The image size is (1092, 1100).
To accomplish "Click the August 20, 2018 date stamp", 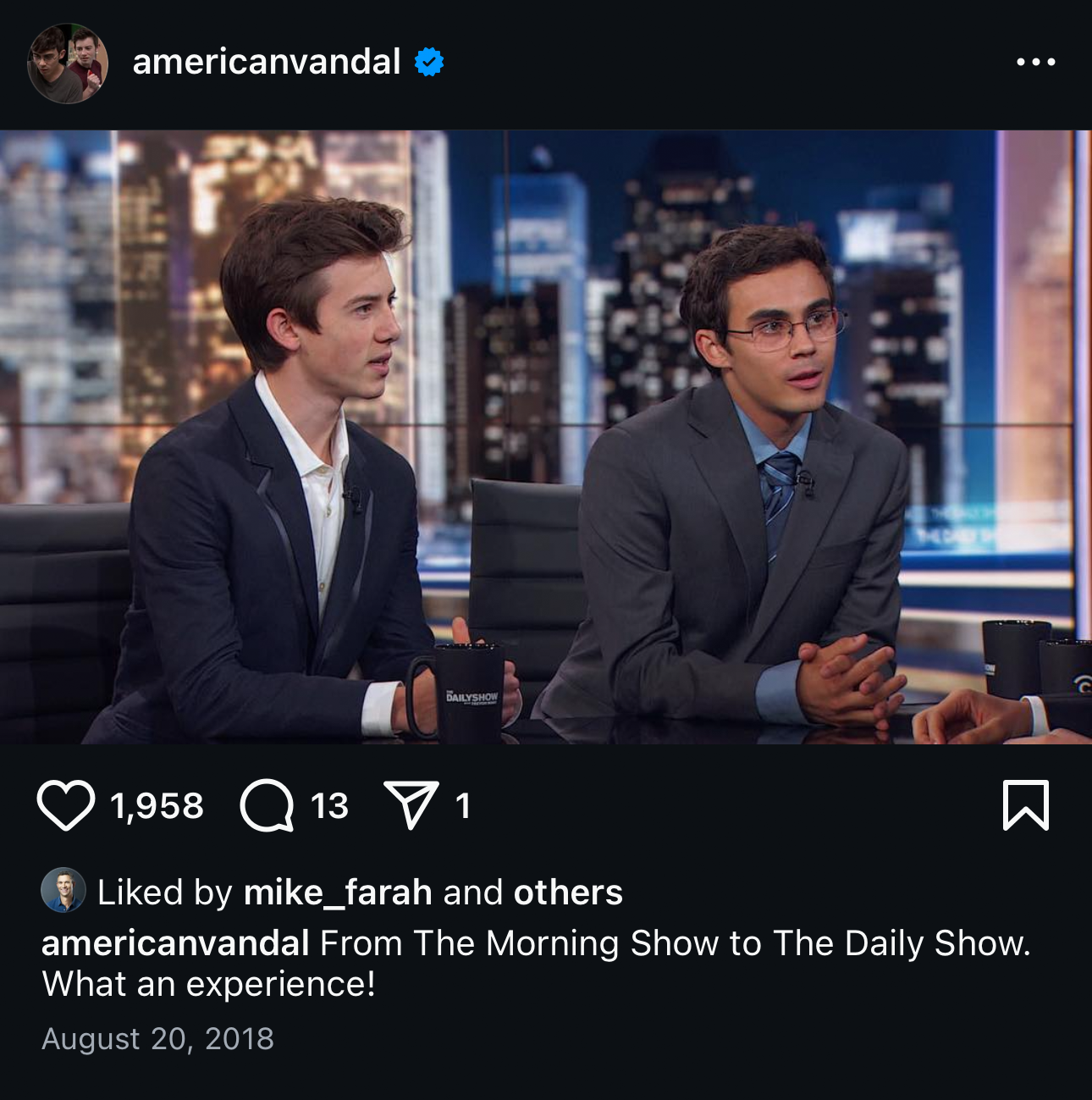I will tap(157, 1039).
